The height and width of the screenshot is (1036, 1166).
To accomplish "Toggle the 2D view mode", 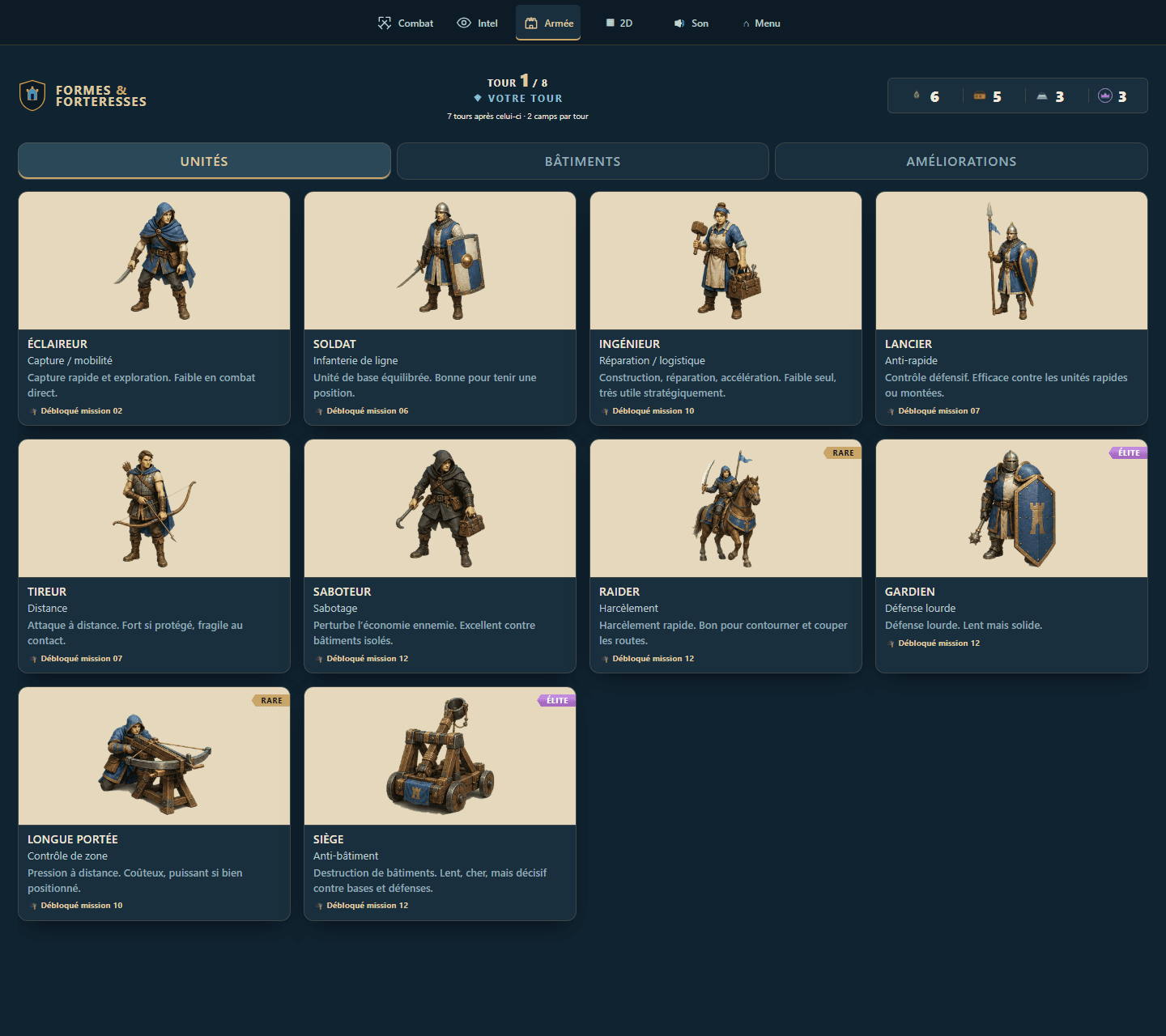I will point(619,23).
